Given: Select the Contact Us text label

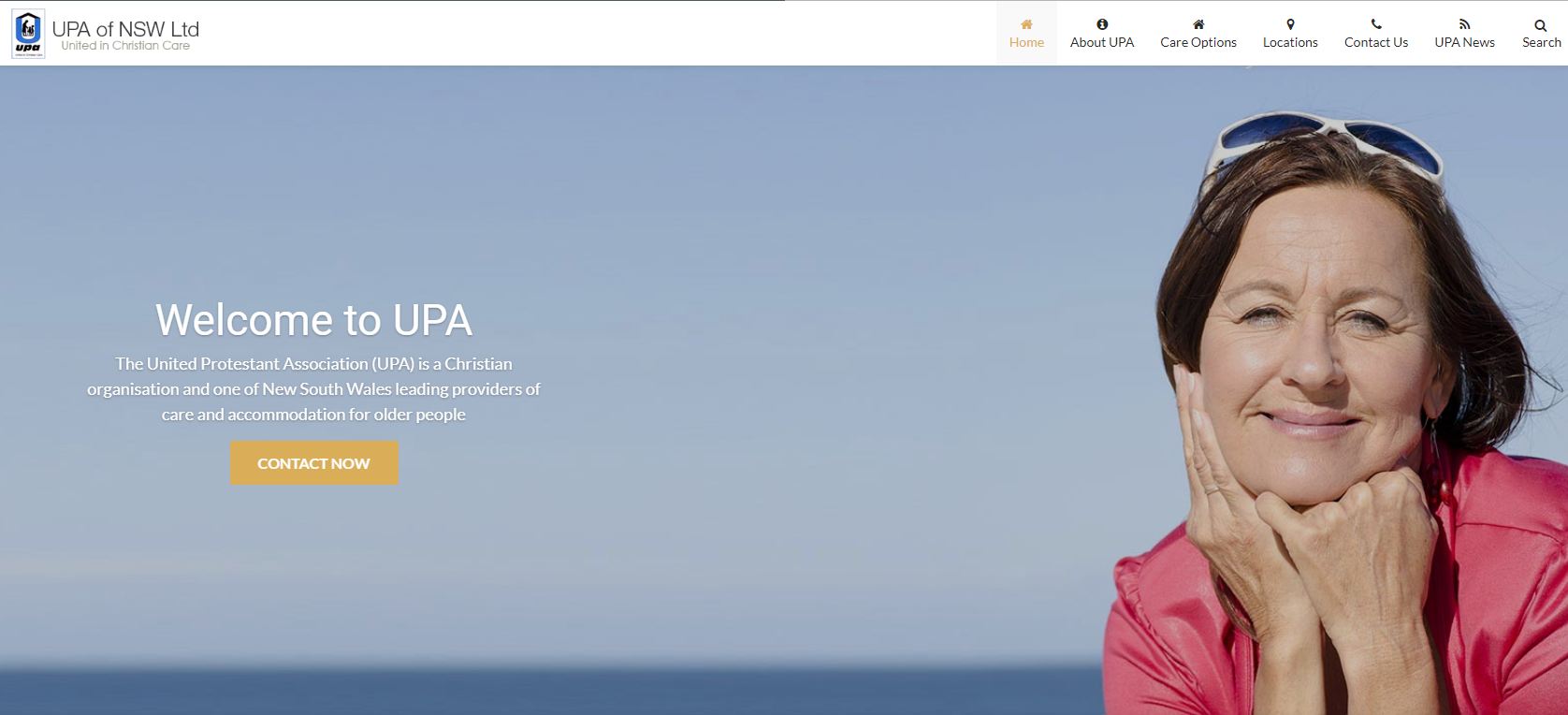Looking at the screenshot, I should 1376,42.
